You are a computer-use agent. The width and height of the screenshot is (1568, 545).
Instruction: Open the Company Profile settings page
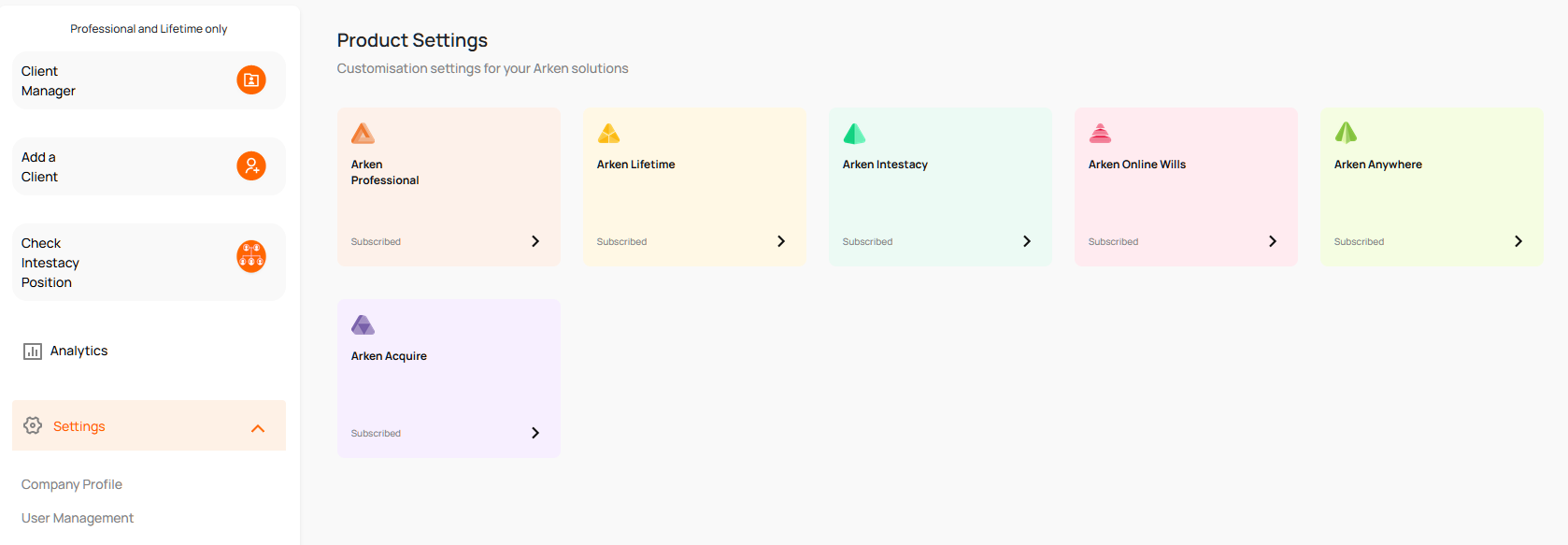pyautogui.click(x=72, y=484)
